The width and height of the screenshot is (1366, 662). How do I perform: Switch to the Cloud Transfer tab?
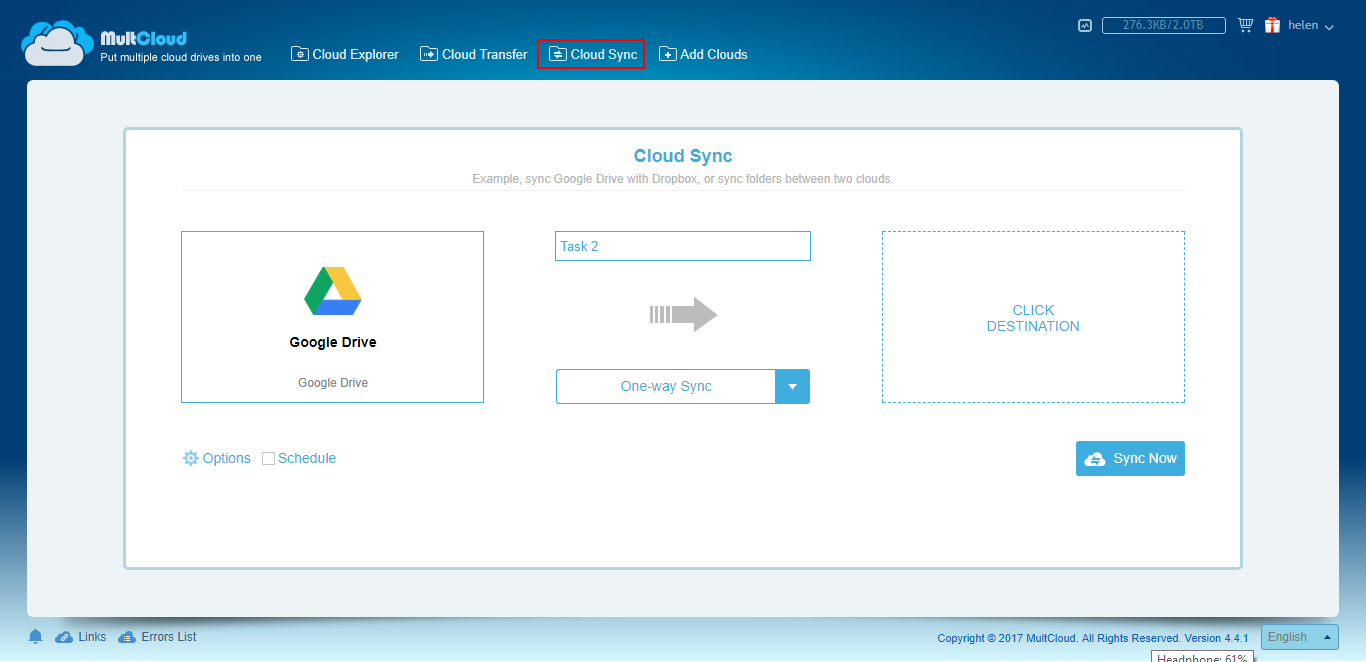pos(474,54)
